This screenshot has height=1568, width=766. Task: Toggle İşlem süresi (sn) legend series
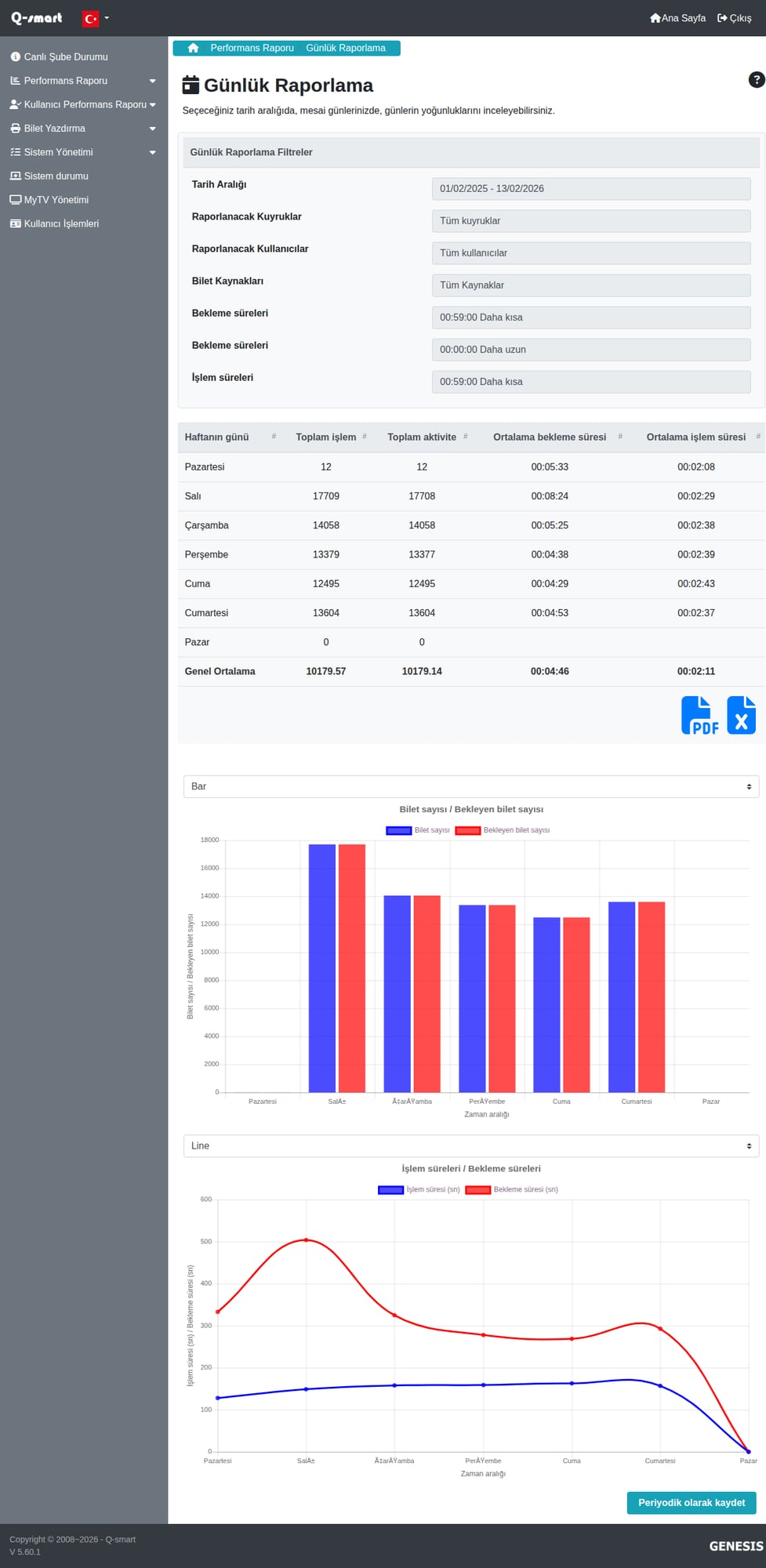419,1190
